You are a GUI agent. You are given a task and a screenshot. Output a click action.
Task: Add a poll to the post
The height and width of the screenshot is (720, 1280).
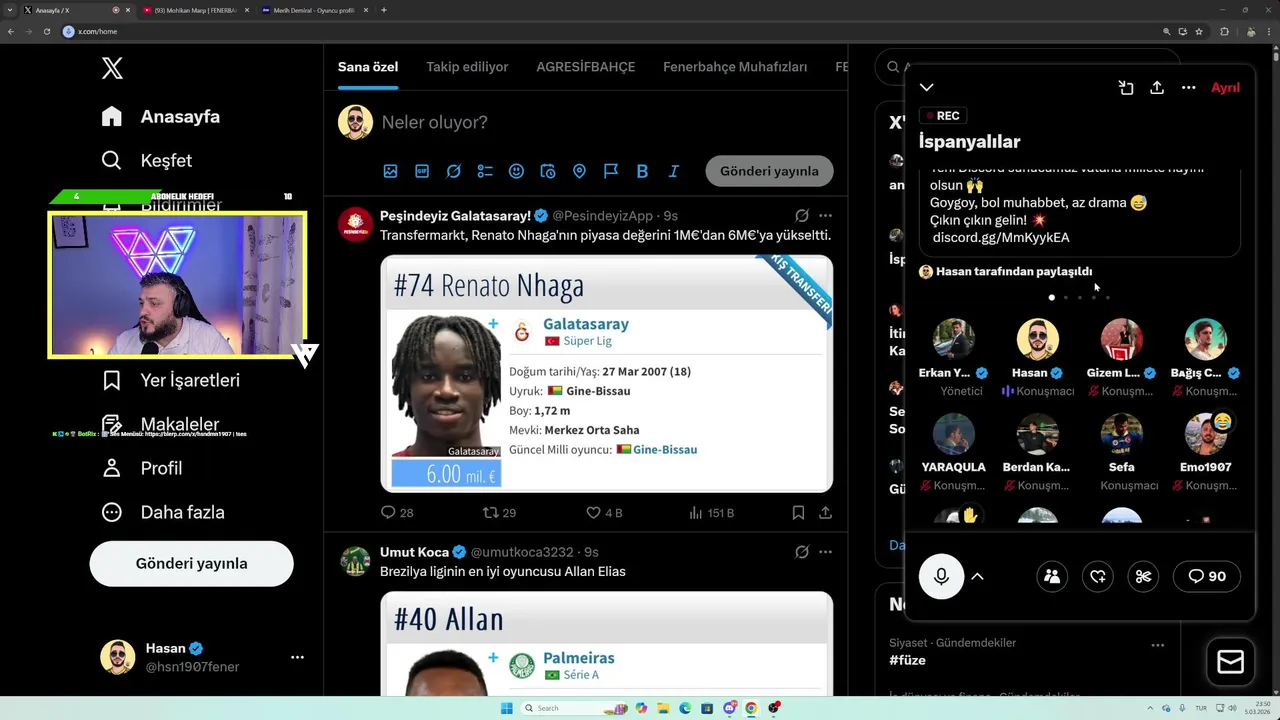point(485,171)
